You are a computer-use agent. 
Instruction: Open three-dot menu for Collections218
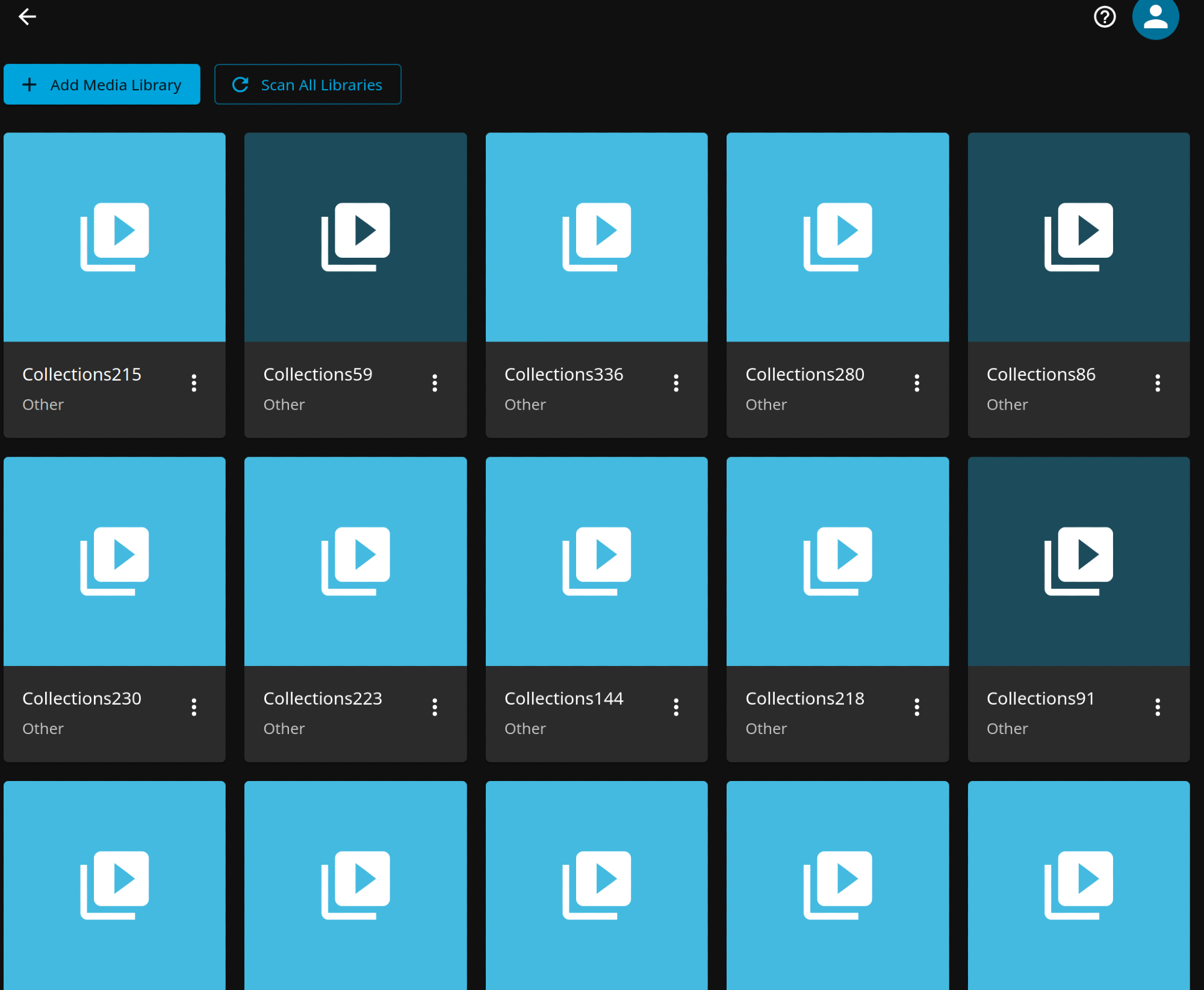[x=917, y=707]
